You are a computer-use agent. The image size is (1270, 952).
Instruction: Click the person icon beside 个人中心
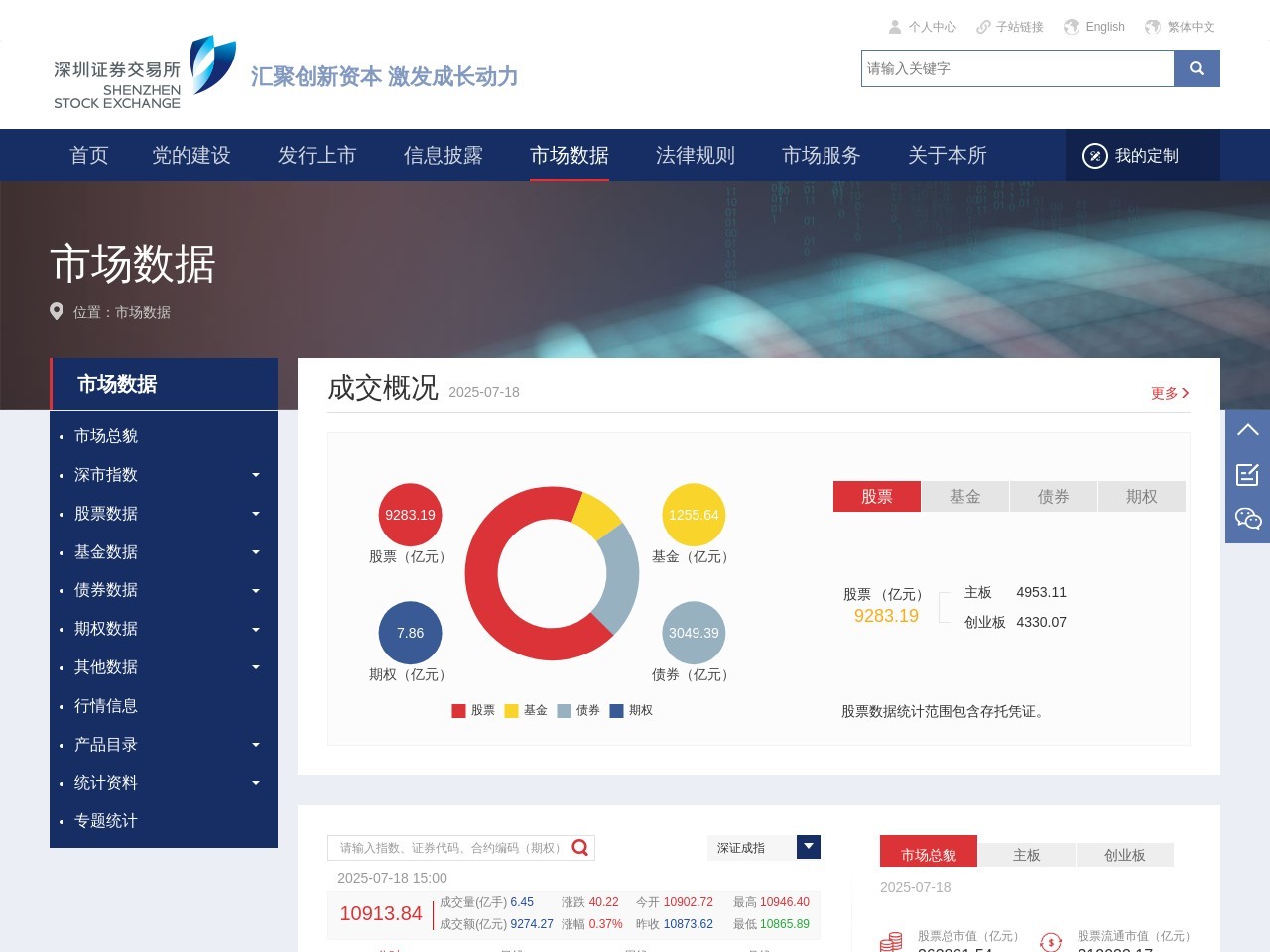895,27
